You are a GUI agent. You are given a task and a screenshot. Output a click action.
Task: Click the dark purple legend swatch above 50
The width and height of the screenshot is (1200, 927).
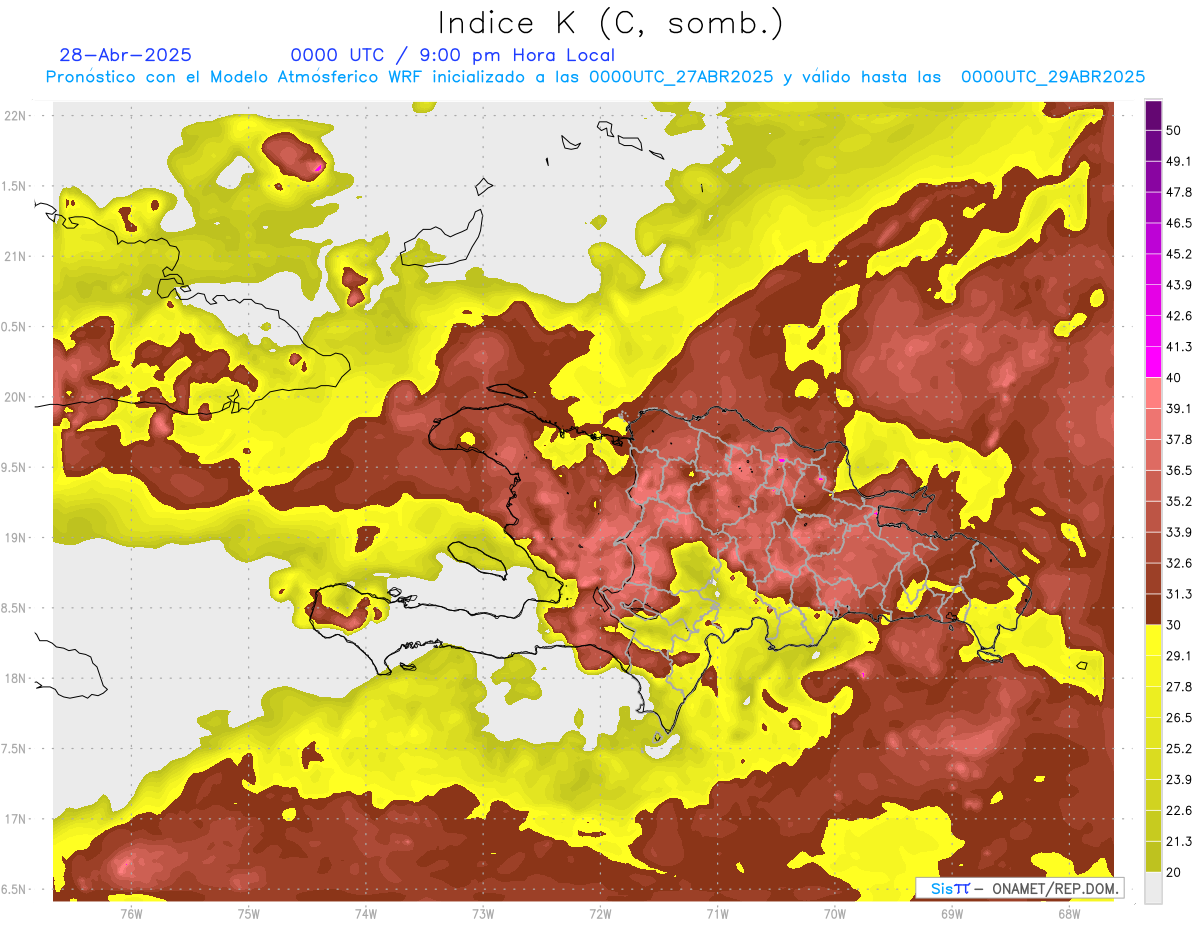pos(1153,116)
